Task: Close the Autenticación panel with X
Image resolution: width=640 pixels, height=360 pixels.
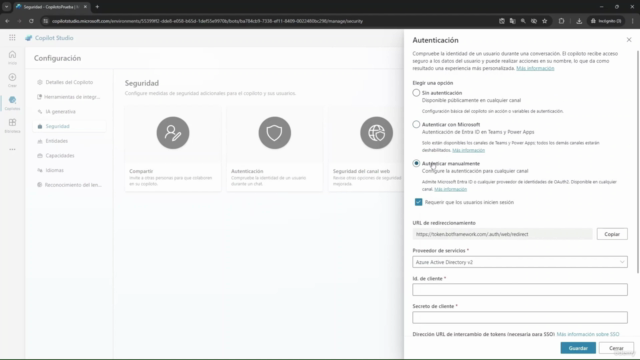Action: (629, 40)
